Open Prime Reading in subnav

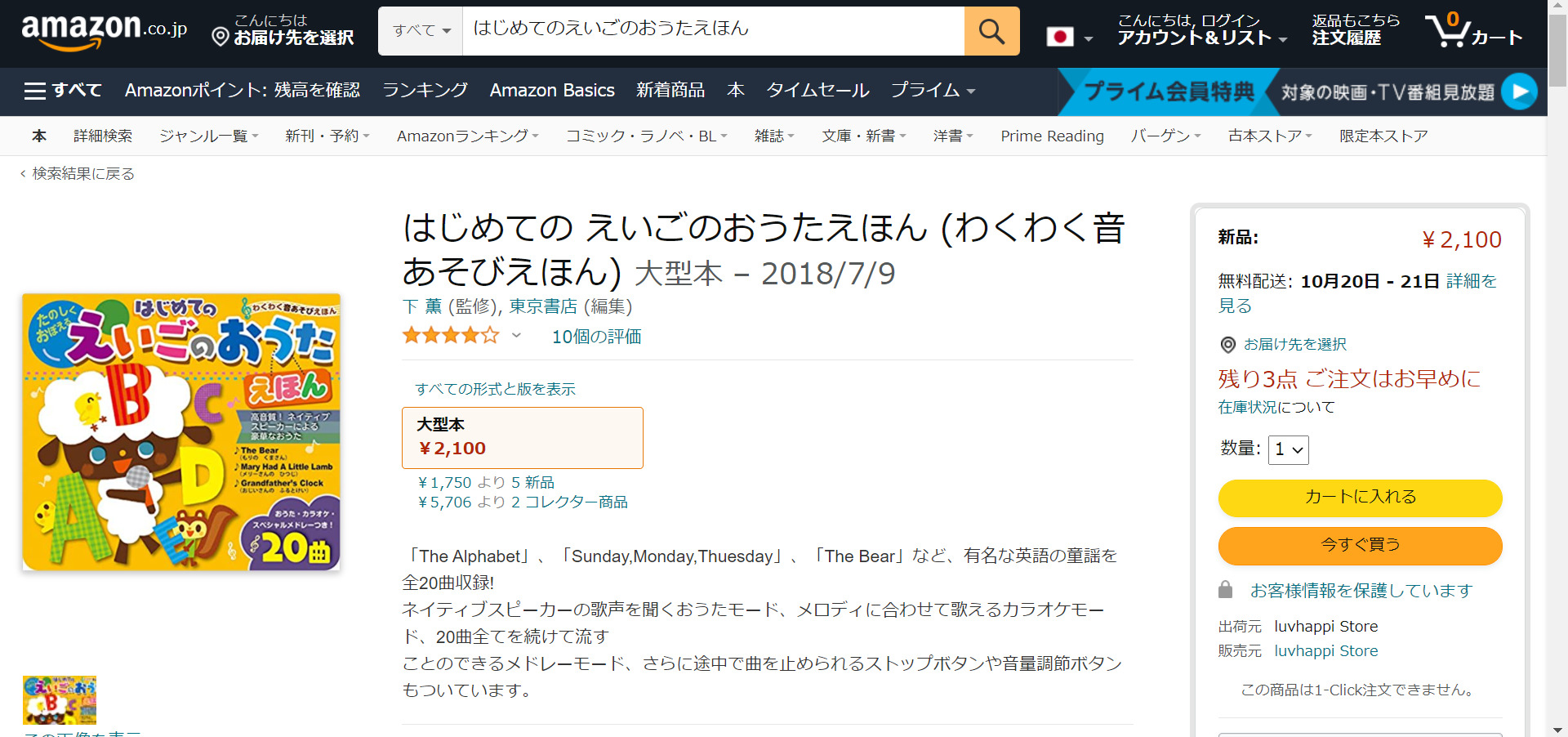click(x=1052, y=136)
